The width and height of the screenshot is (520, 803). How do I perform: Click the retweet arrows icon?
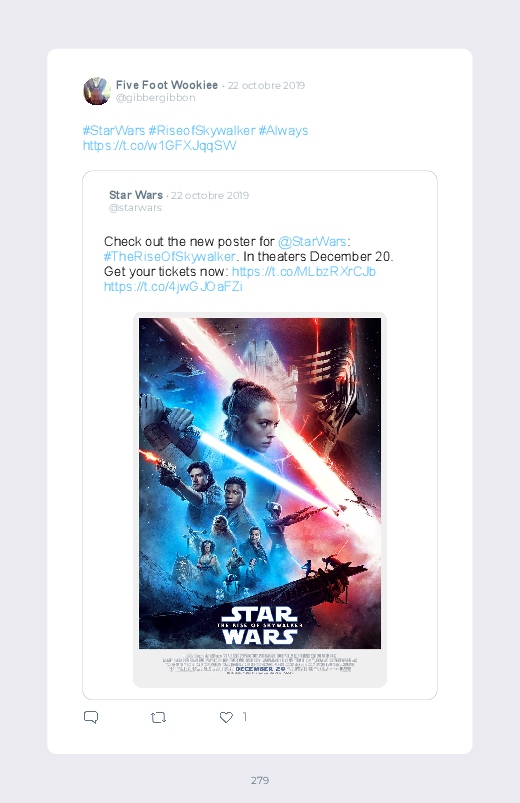click(x=158, y=717)
